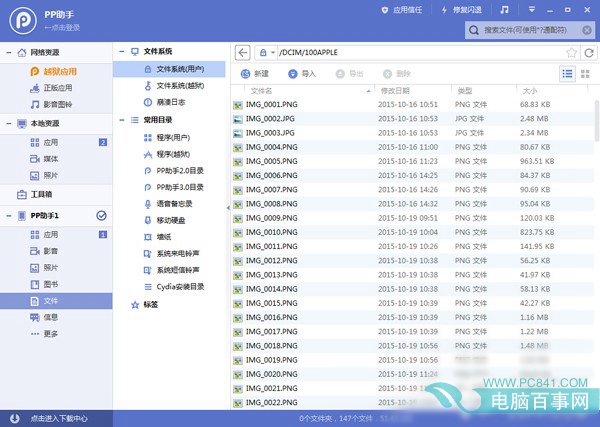Open device 影音 item

click(56, 251)
